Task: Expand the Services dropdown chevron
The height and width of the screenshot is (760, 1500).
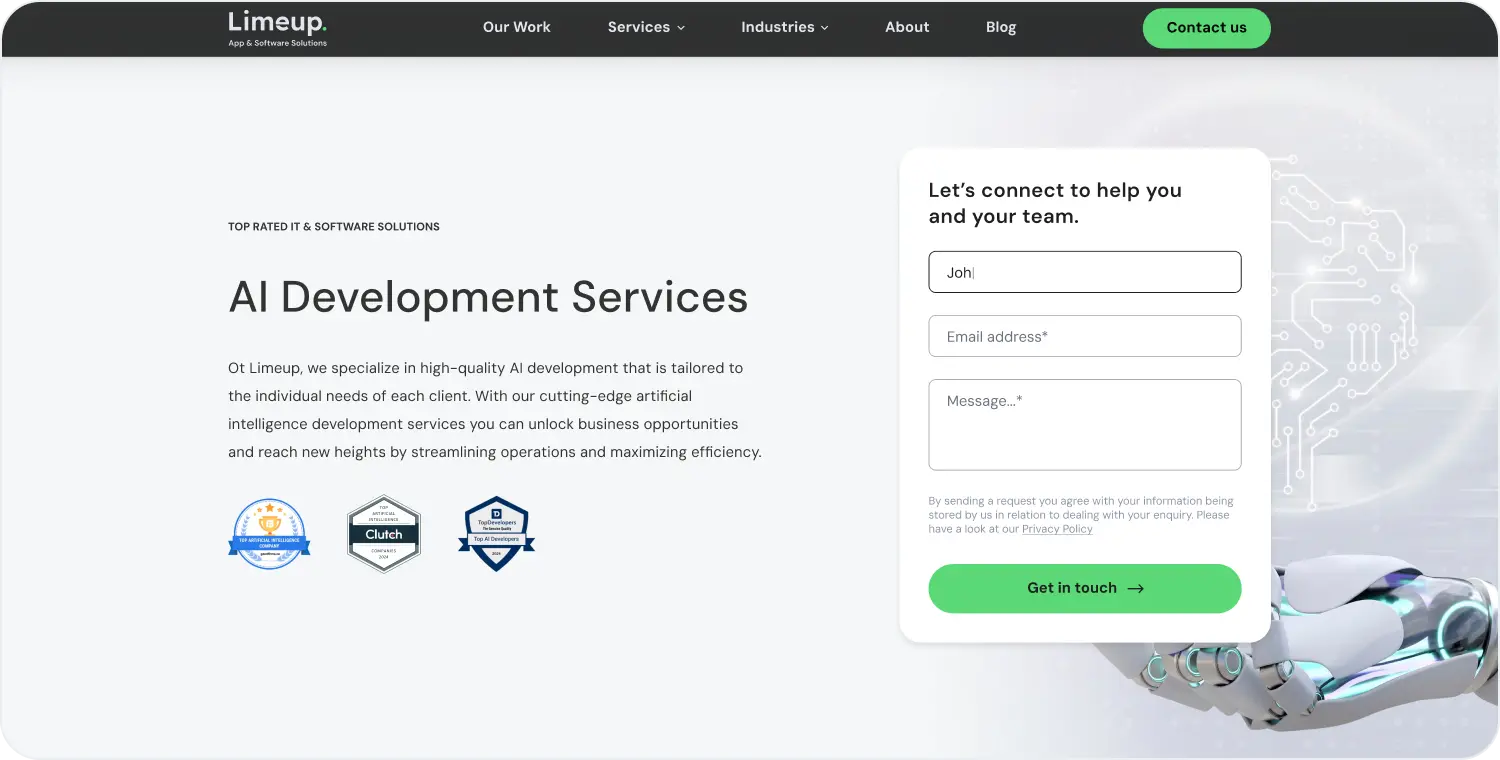Action: [x=681, y=28]
